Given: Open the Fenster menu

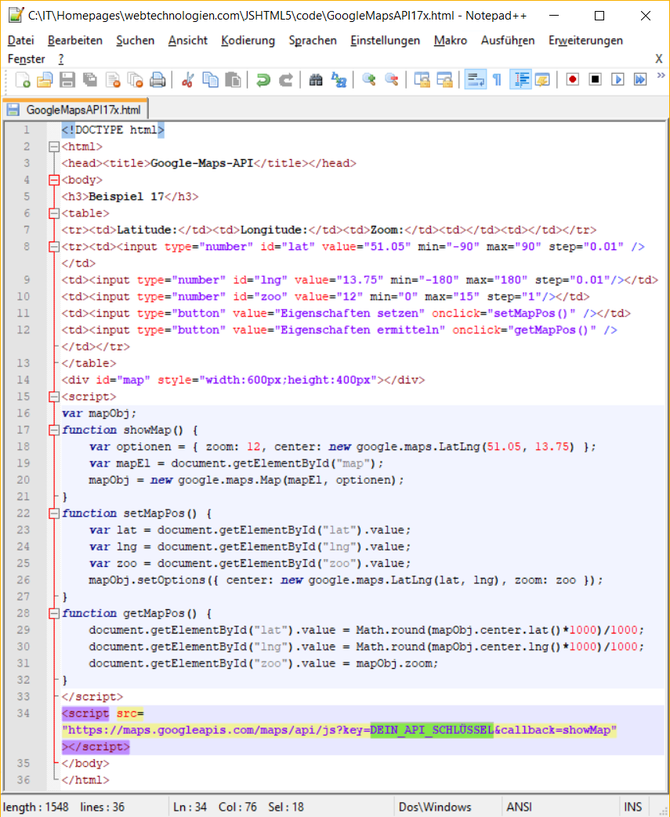Looking at the screenshot, I should point(27,59).
